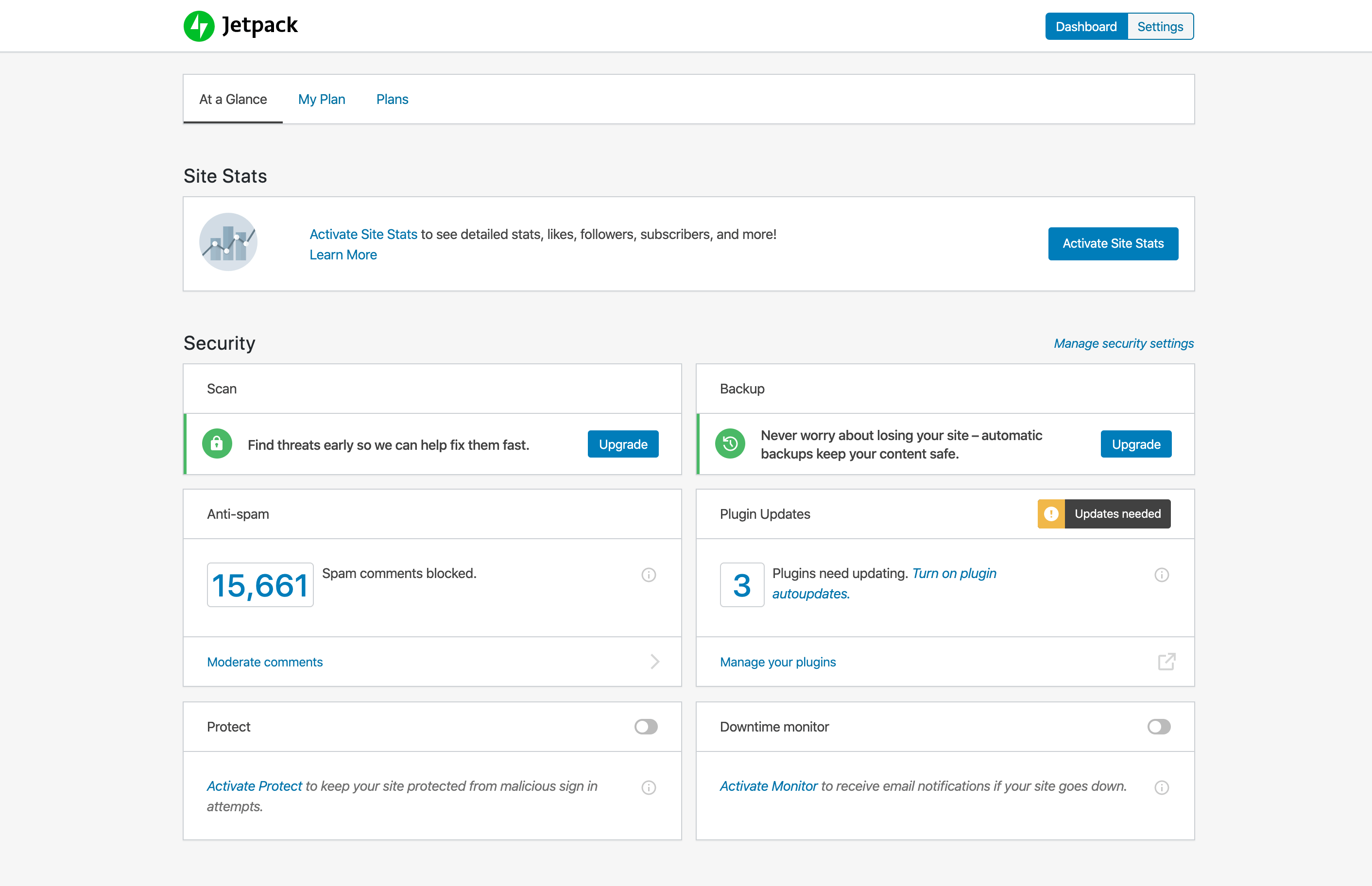Click yellow Updates needed warning icon

1051,514
